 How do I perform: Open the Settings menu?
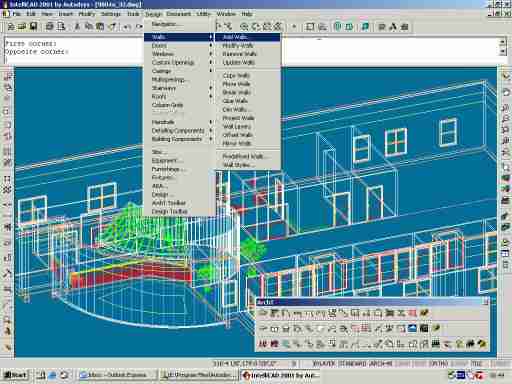pos(111,14)
